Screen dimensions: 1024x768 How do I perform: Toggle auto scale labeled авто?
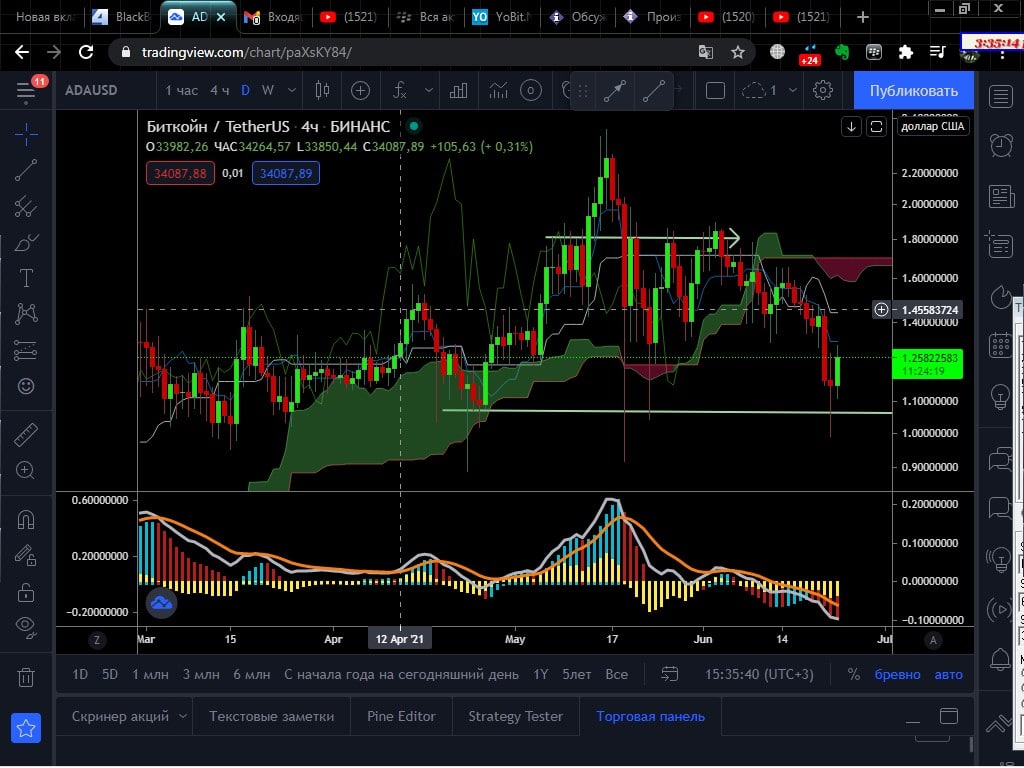(948, 675)
